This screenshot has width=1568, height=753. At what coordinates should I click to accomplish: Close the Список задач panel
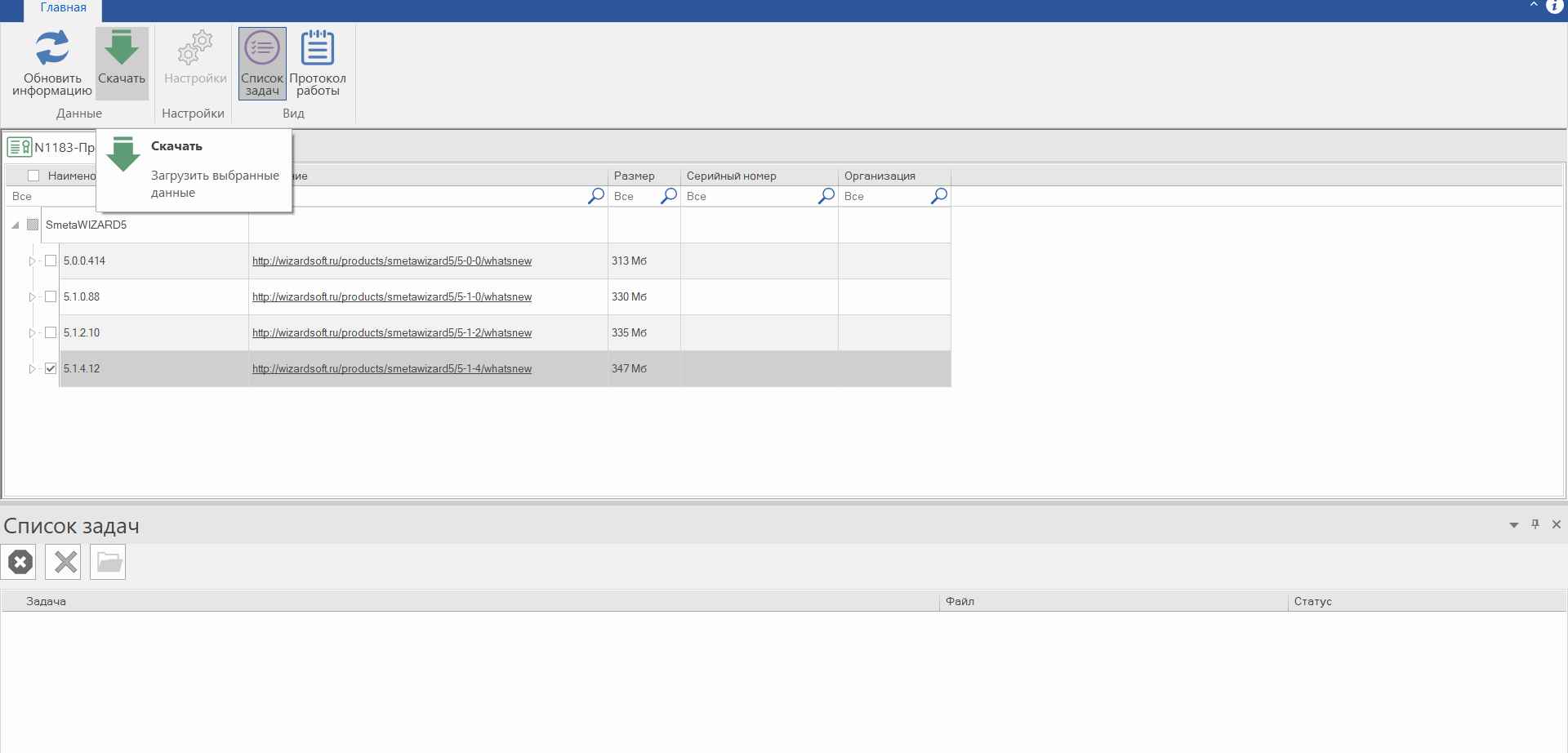pyautogui.click(x=1557, y=524)
